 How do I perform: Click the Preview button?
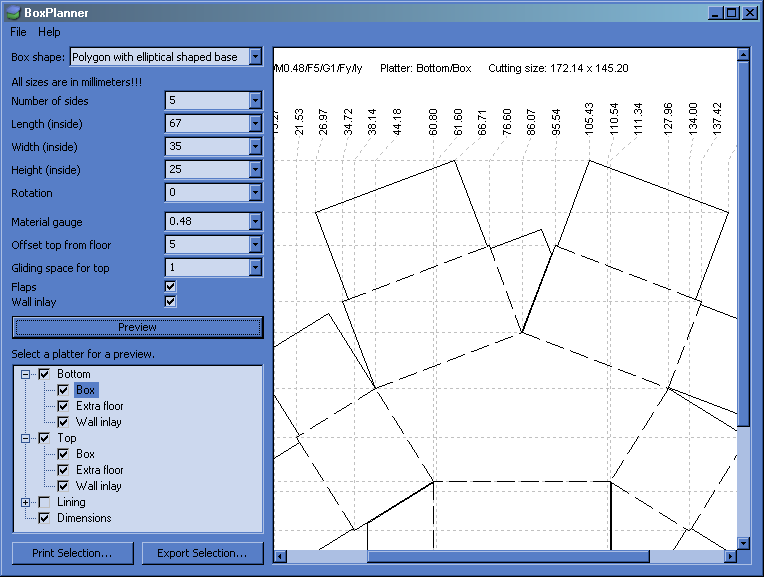(x=137, y=327)
